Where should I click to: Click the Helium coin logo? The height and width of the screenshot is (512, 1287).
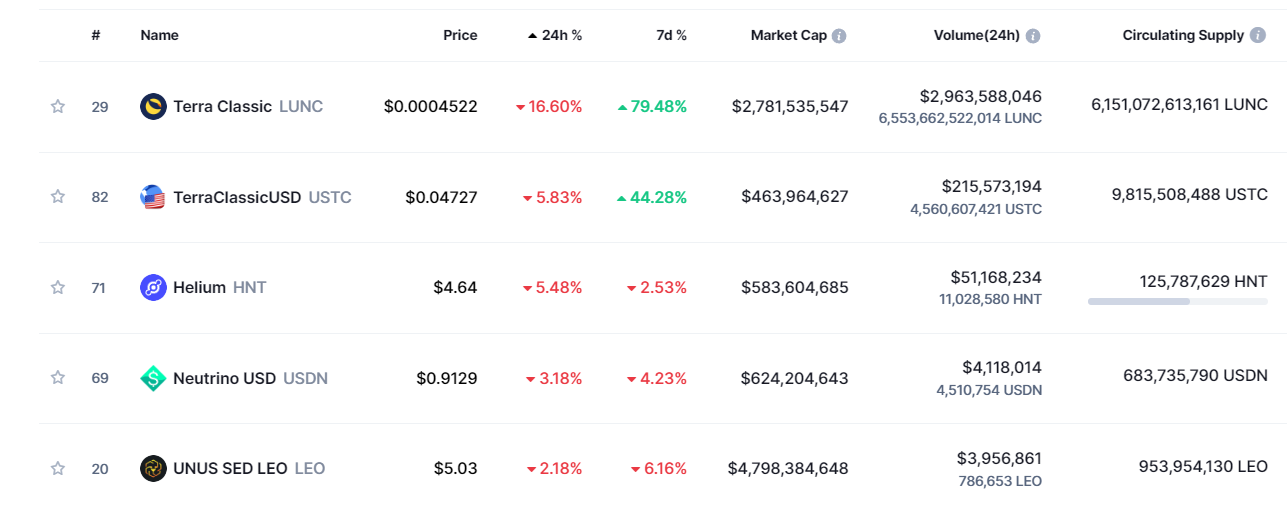pyautogui.click(x=153, y=288)
